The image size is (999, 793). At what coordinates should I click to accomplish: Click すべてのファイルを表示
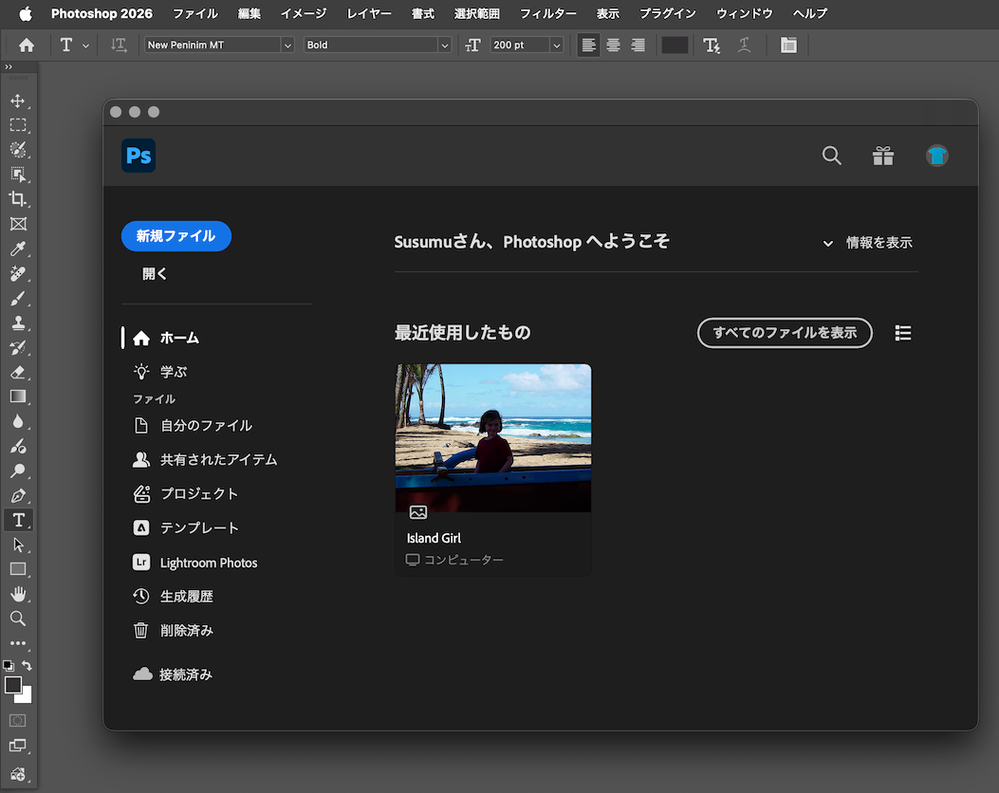coord(784,333)
